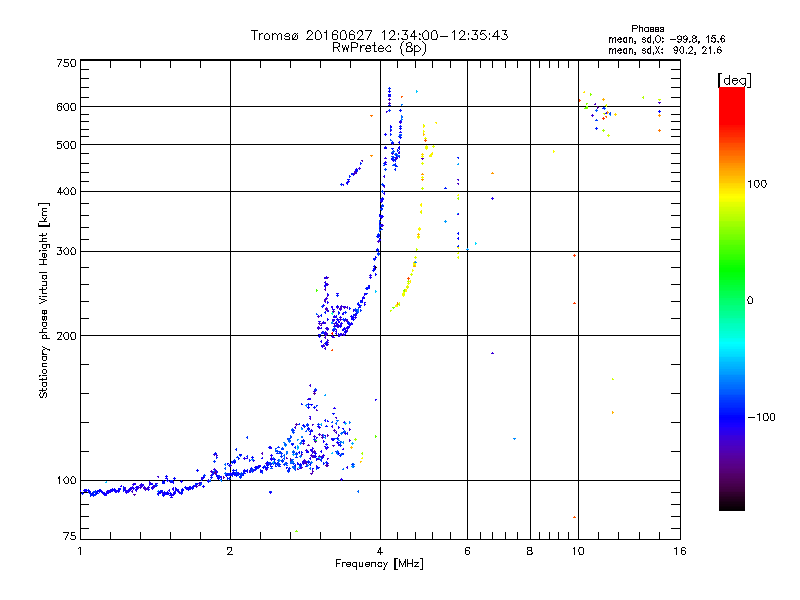800x600 pixels.
Task: Click the phase colorbar gradient
Action: pos(732,298)
